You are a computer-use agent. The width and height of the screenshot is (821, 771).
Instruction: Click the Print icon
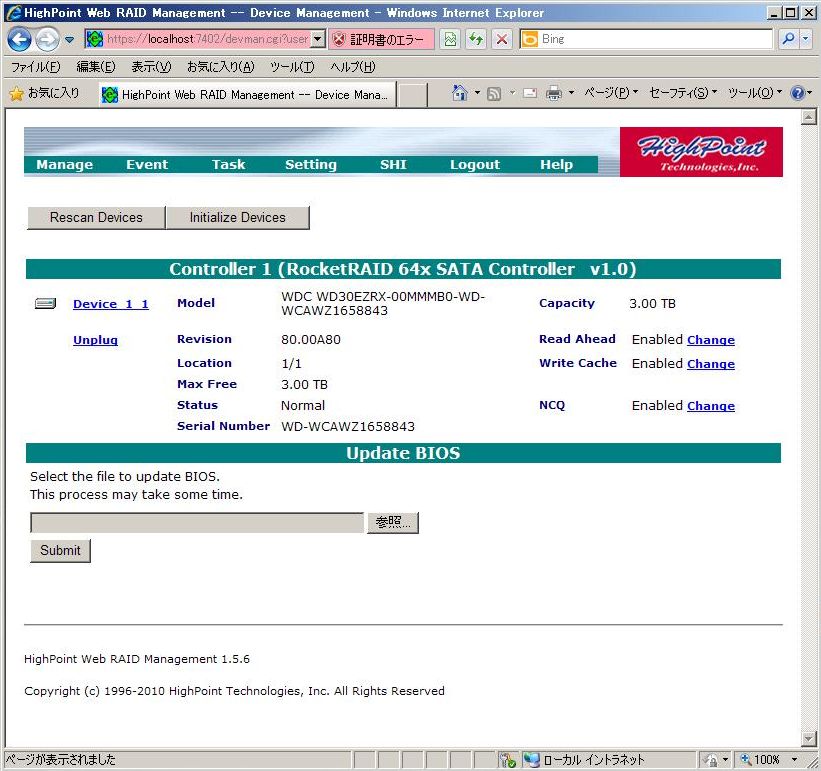click(x=553, y=94)
